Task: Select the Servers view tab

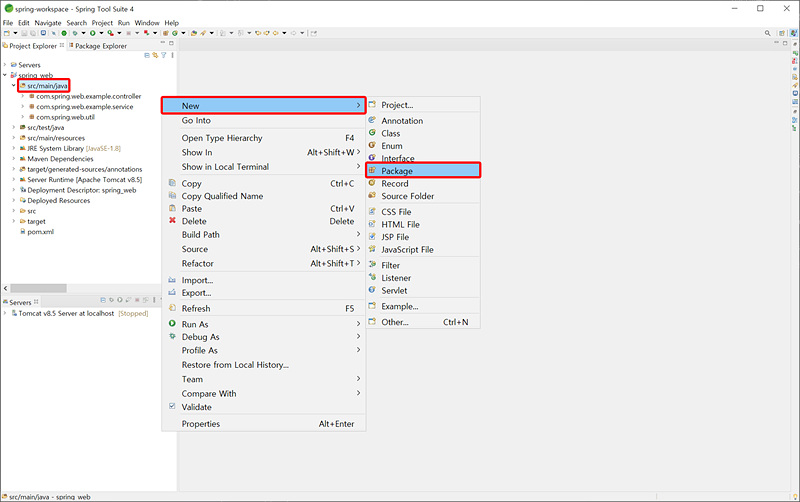Action: (20, 302)
